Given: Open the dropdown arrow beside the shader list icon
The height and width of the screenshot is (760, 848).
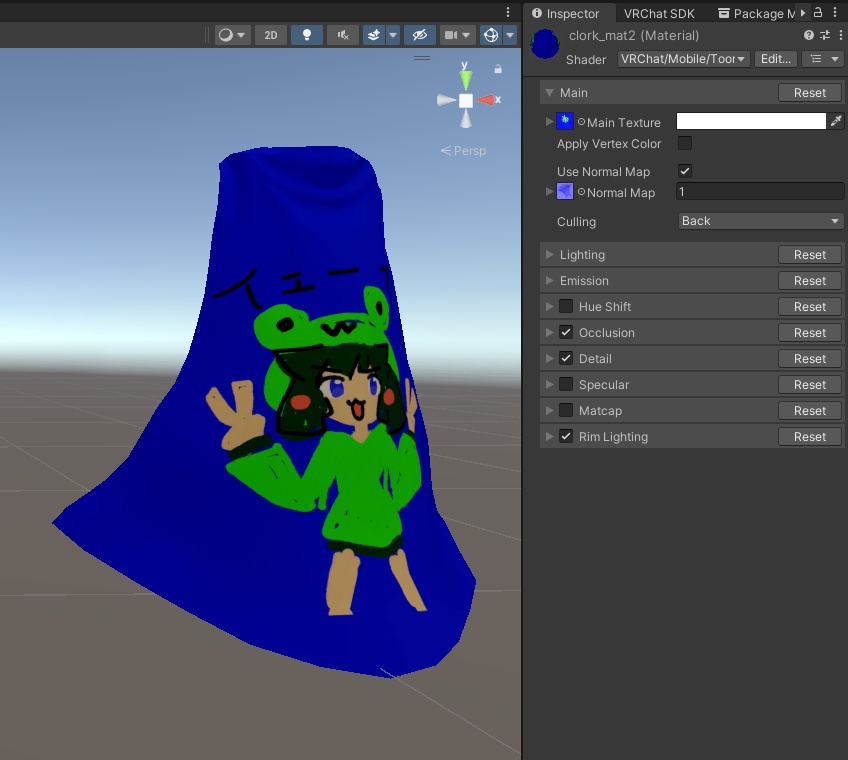Looking at the screenshot, I should click(x=835, y=59).
